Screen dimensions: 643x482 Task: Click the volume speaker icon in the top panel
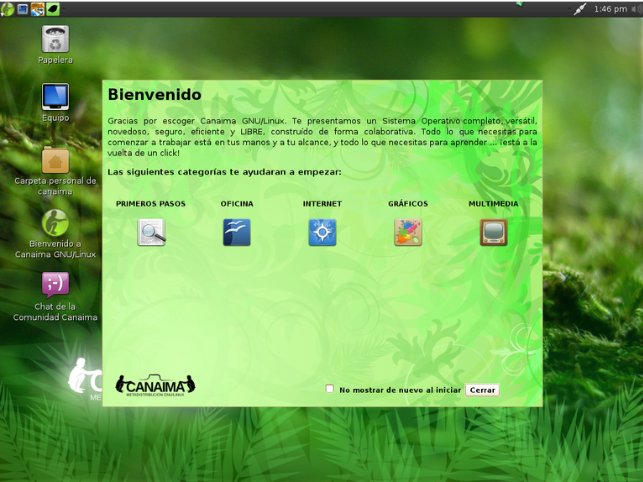point(636,9)
